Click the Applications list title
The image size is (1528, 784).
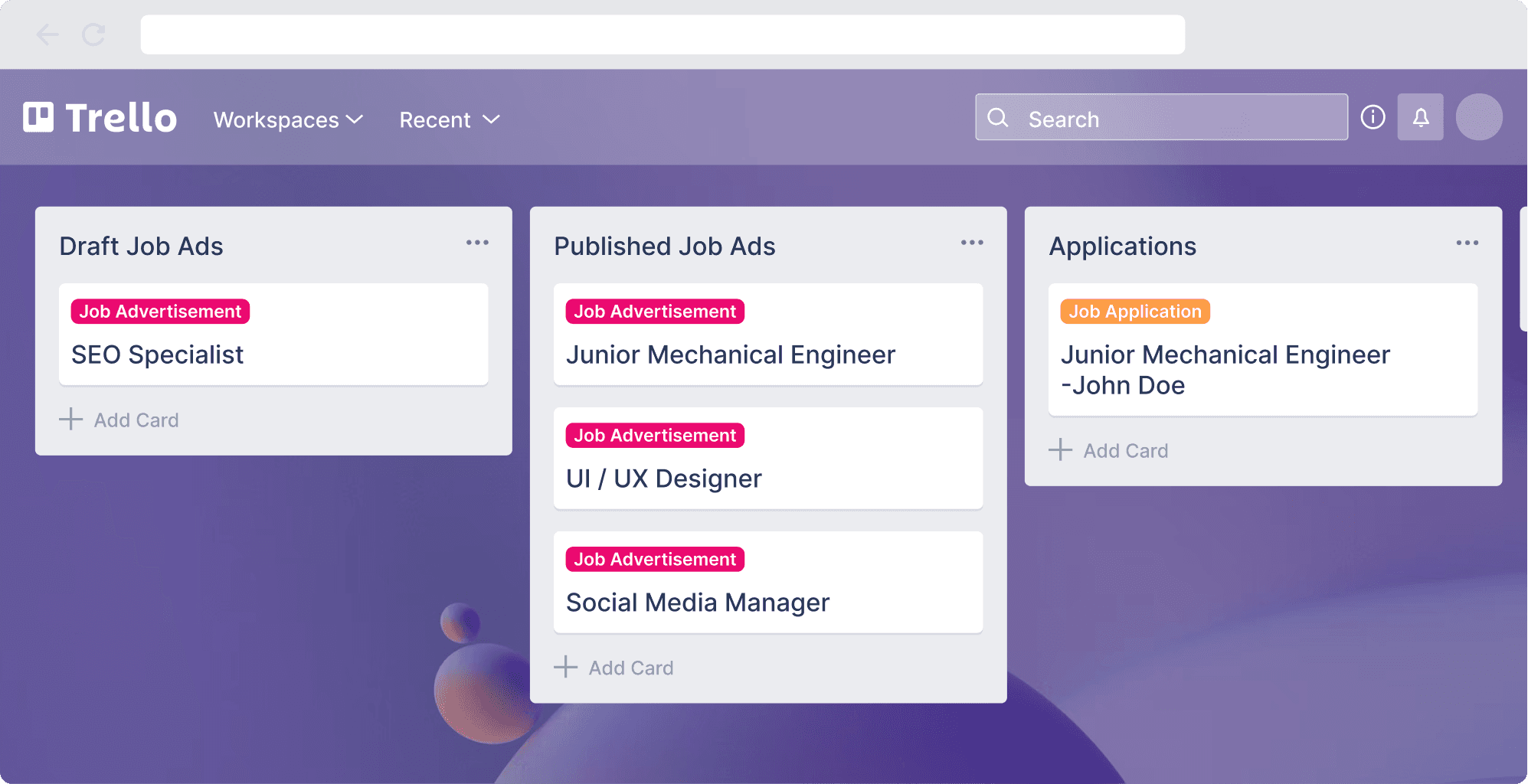point(1123,246)
